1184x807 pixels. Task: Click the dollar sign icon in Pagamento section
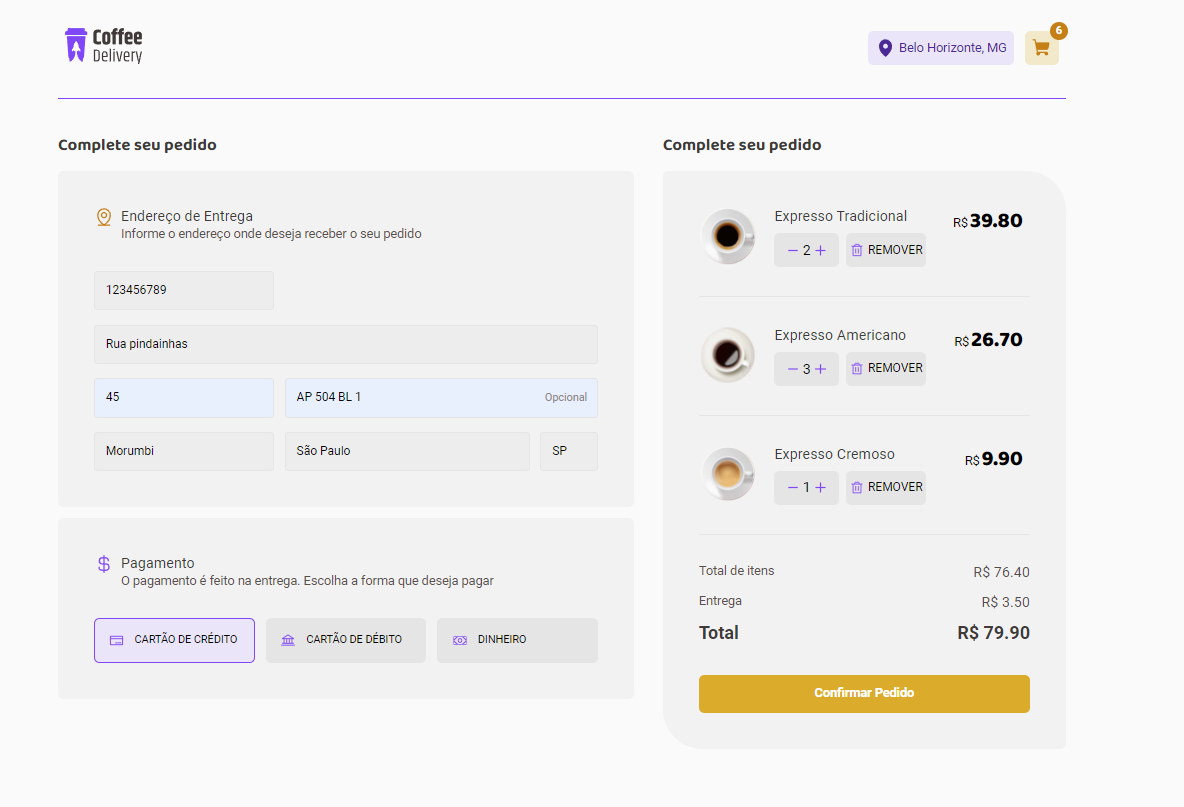102,564
